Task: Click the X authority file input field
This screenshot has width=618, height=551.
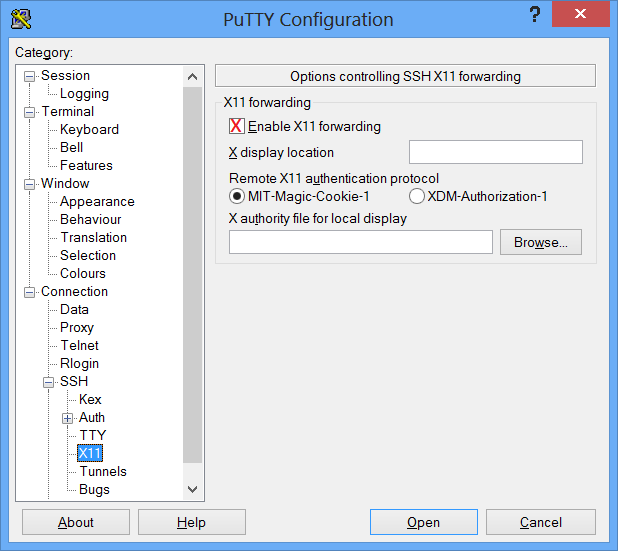Action: pyautogui.click(x=361, y=242)
